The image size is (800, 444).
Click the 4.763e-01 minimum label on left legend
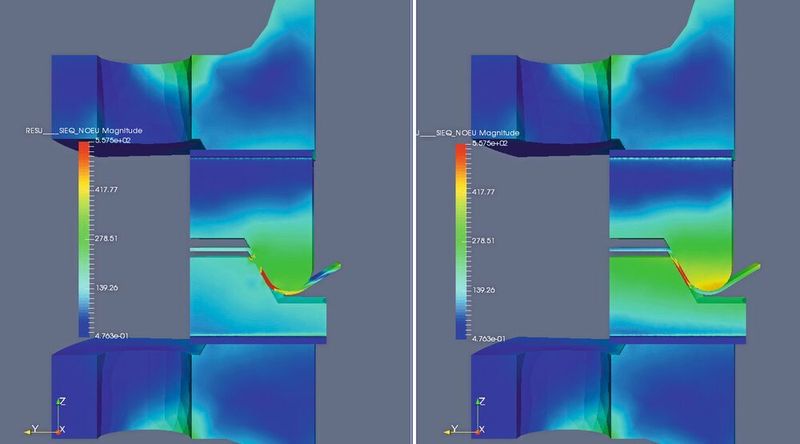(112, 336)
